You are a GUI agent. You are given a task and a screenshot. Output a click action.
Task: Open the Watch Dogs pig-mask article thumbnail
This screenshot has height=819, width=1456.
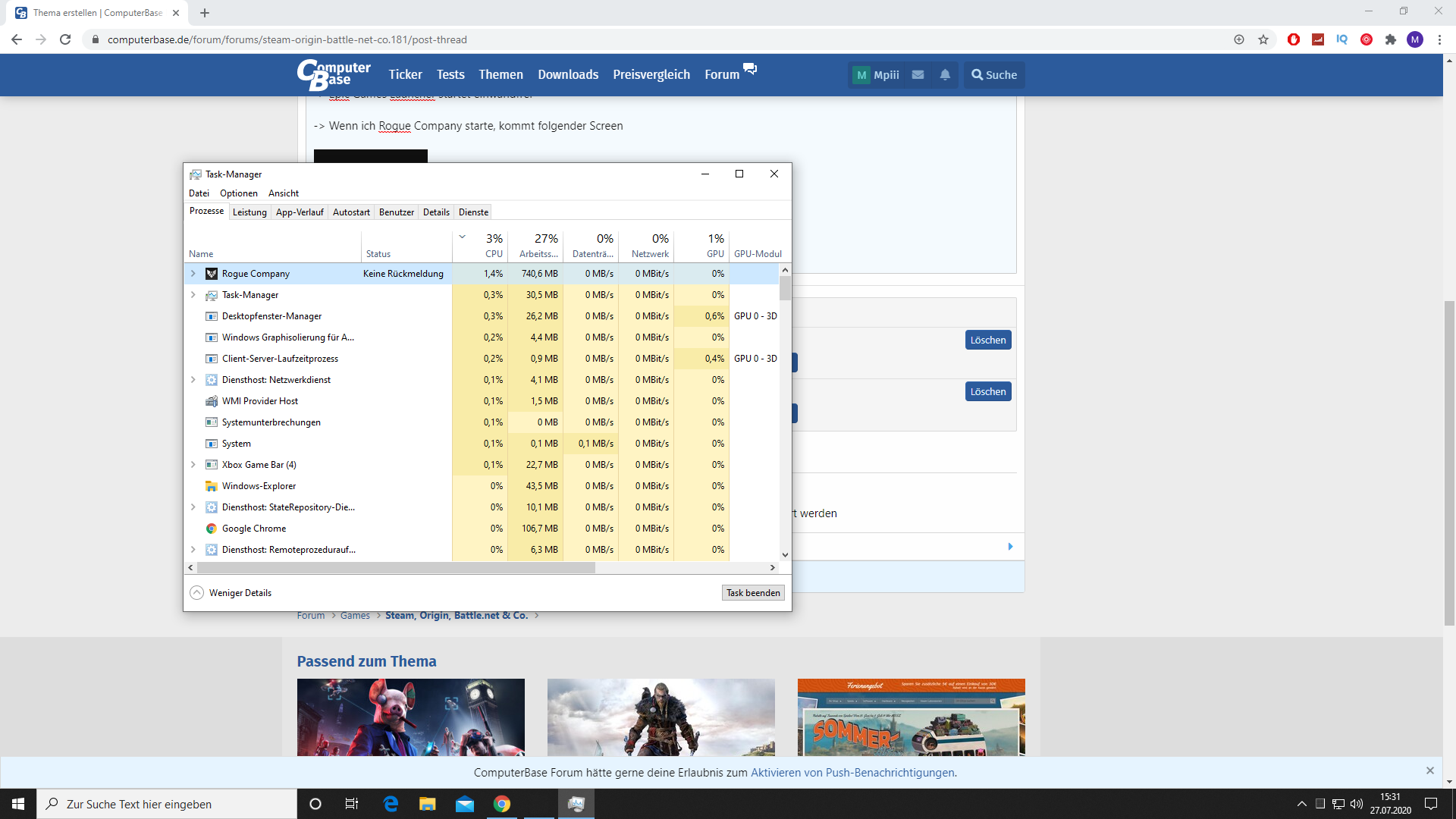[x=411, y=717]
